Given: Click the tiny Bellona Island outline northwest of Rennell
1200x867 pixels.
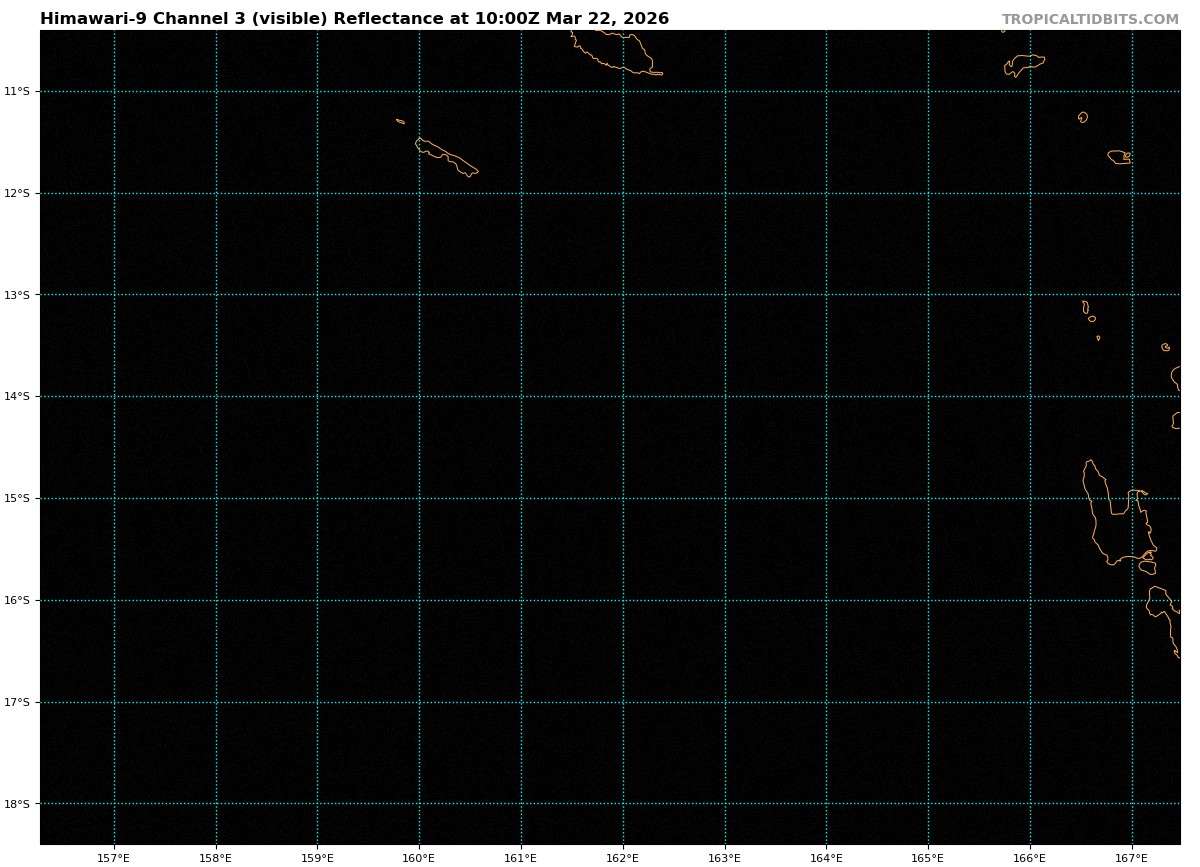Looking at the screenshot, I should point(400,121).
